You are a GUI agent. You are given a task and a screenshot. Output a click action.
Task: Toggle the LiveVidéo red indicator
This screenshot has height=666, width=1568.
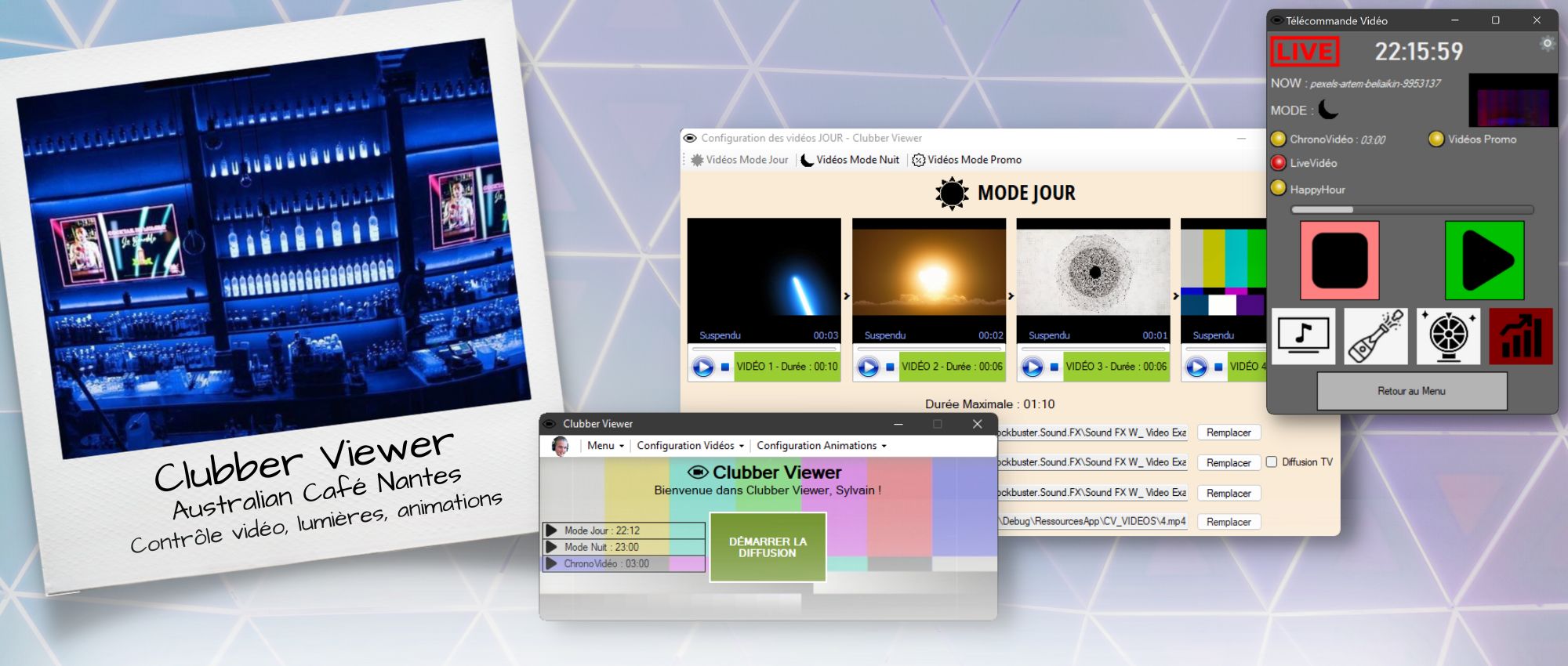tap(1279, 162)
